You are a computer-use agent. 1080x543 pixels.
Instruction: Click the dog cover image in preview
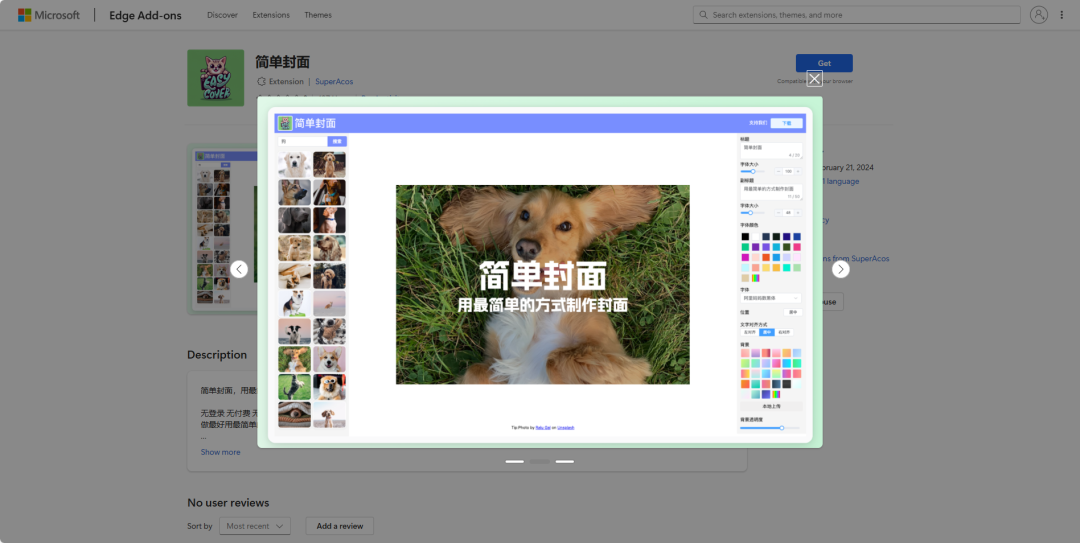(543, 285)
